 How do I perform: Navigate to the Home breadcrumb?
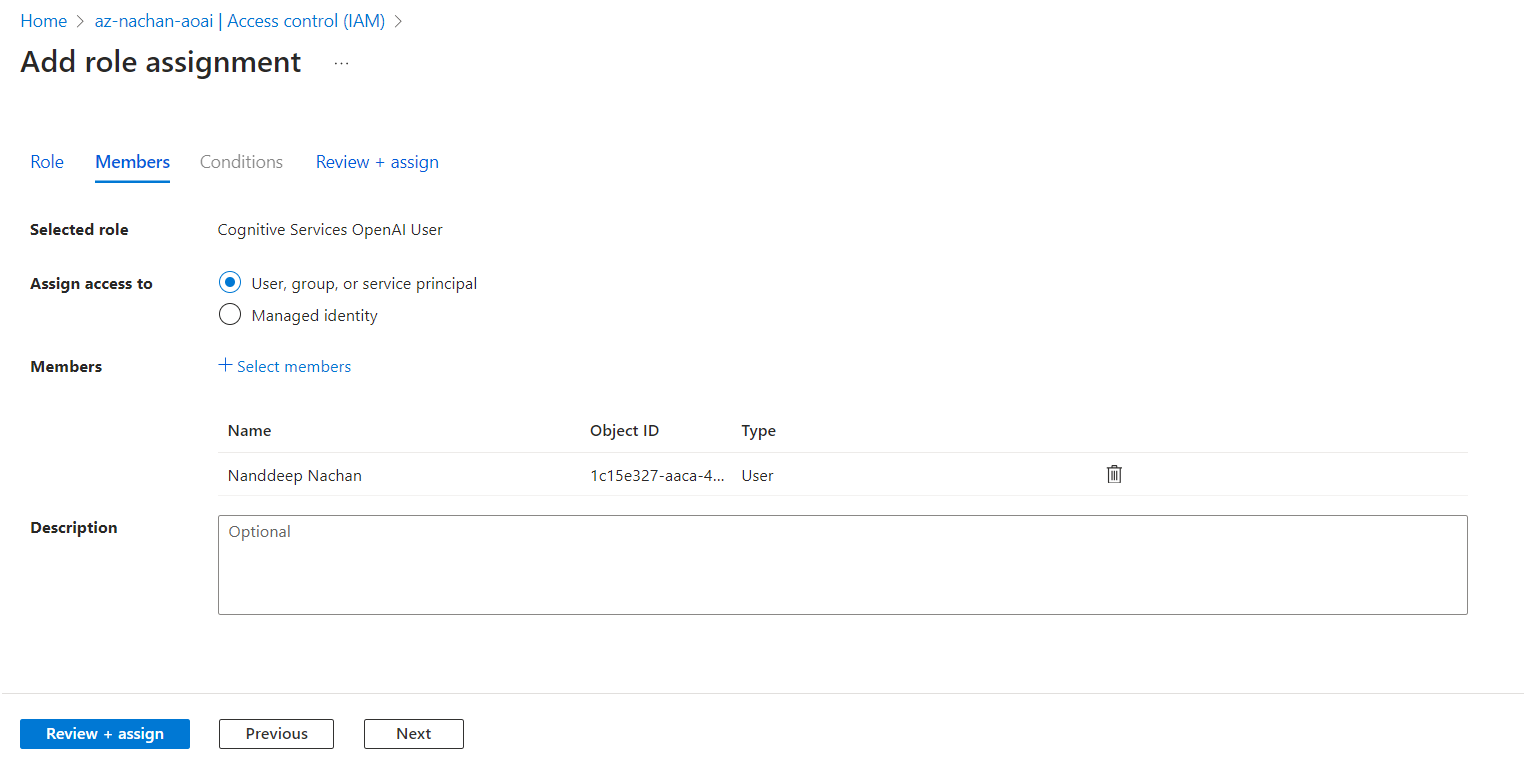pyautogui.click(x=43, y=21)
